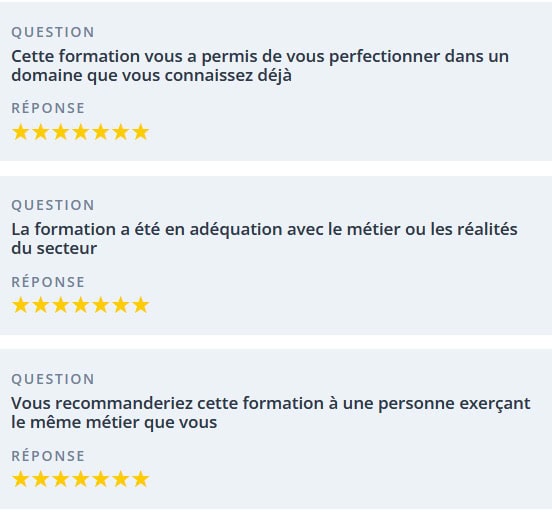Viewport: 552px width, 512px height.
Task: Click first star of recommanderiez question rating
Action: (x=20, y=479)
